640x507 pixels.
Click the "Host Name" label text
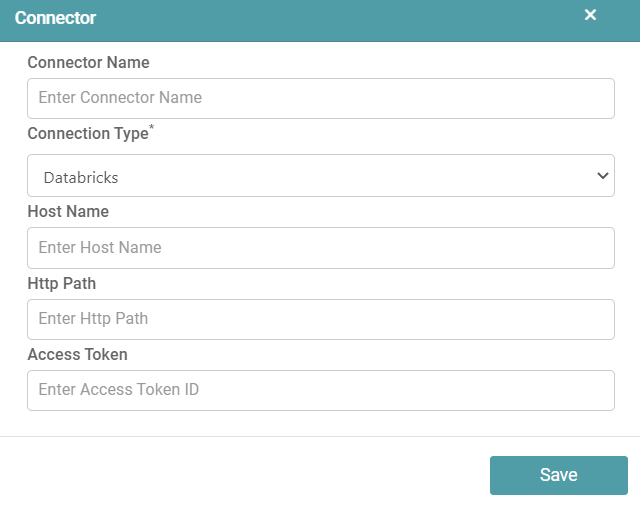pyautogui.click(x=68, y=211)
